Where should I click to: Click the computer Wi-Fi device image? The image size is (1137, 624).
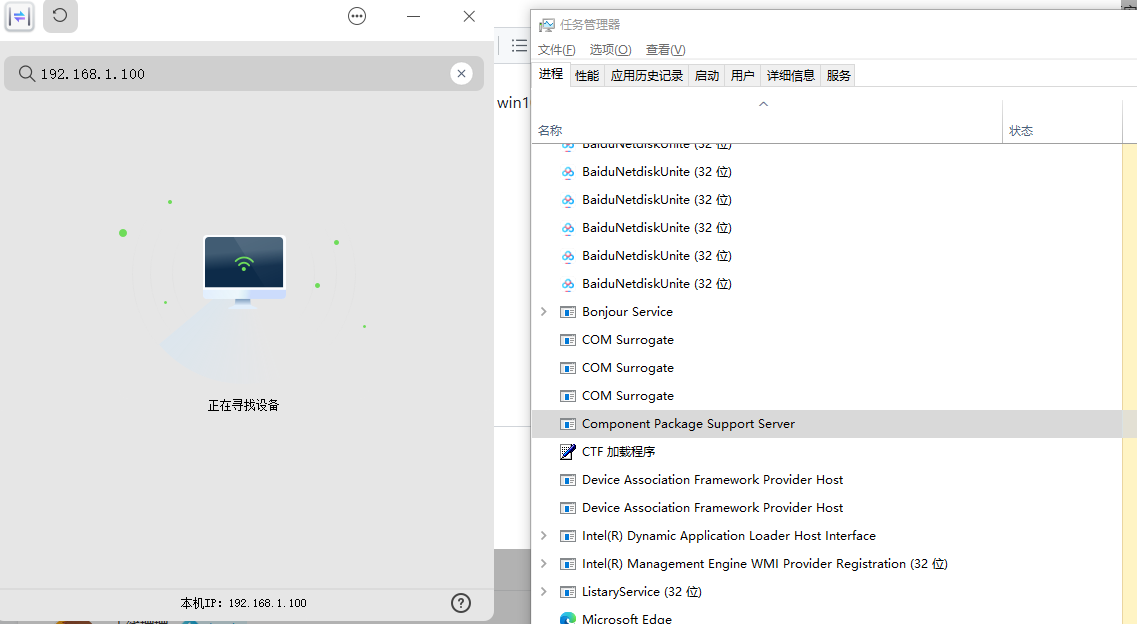pyautogui.click(x=244, y=271)
